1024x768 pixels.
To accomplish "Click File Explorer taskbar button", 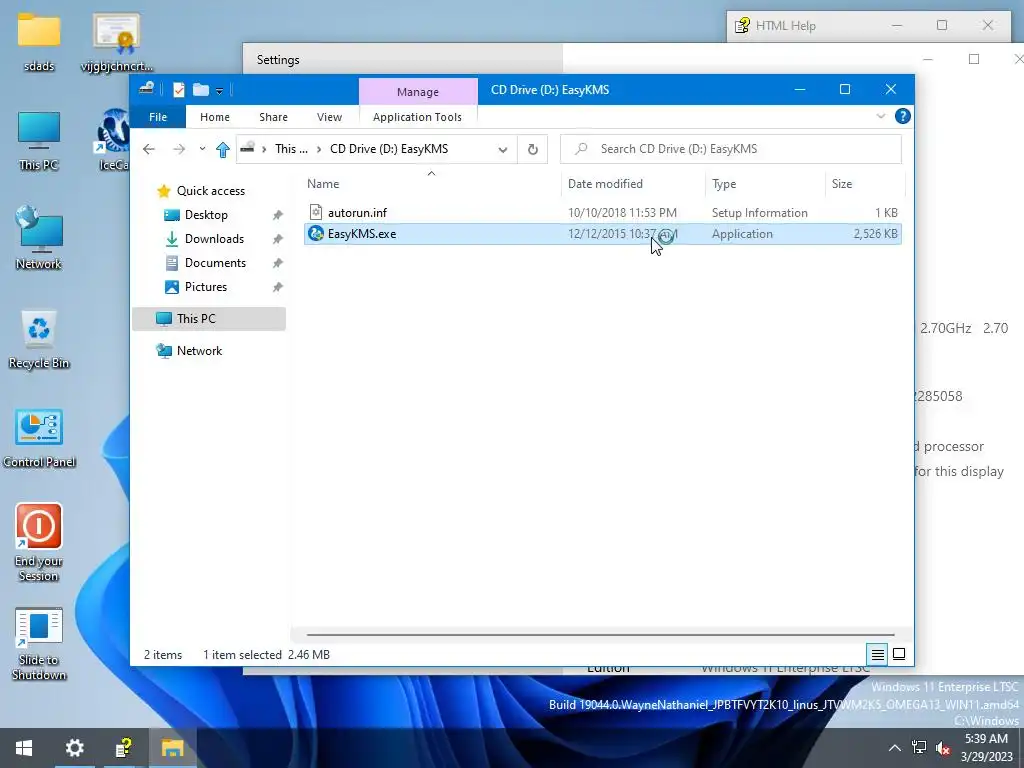I will click(172, 748).
